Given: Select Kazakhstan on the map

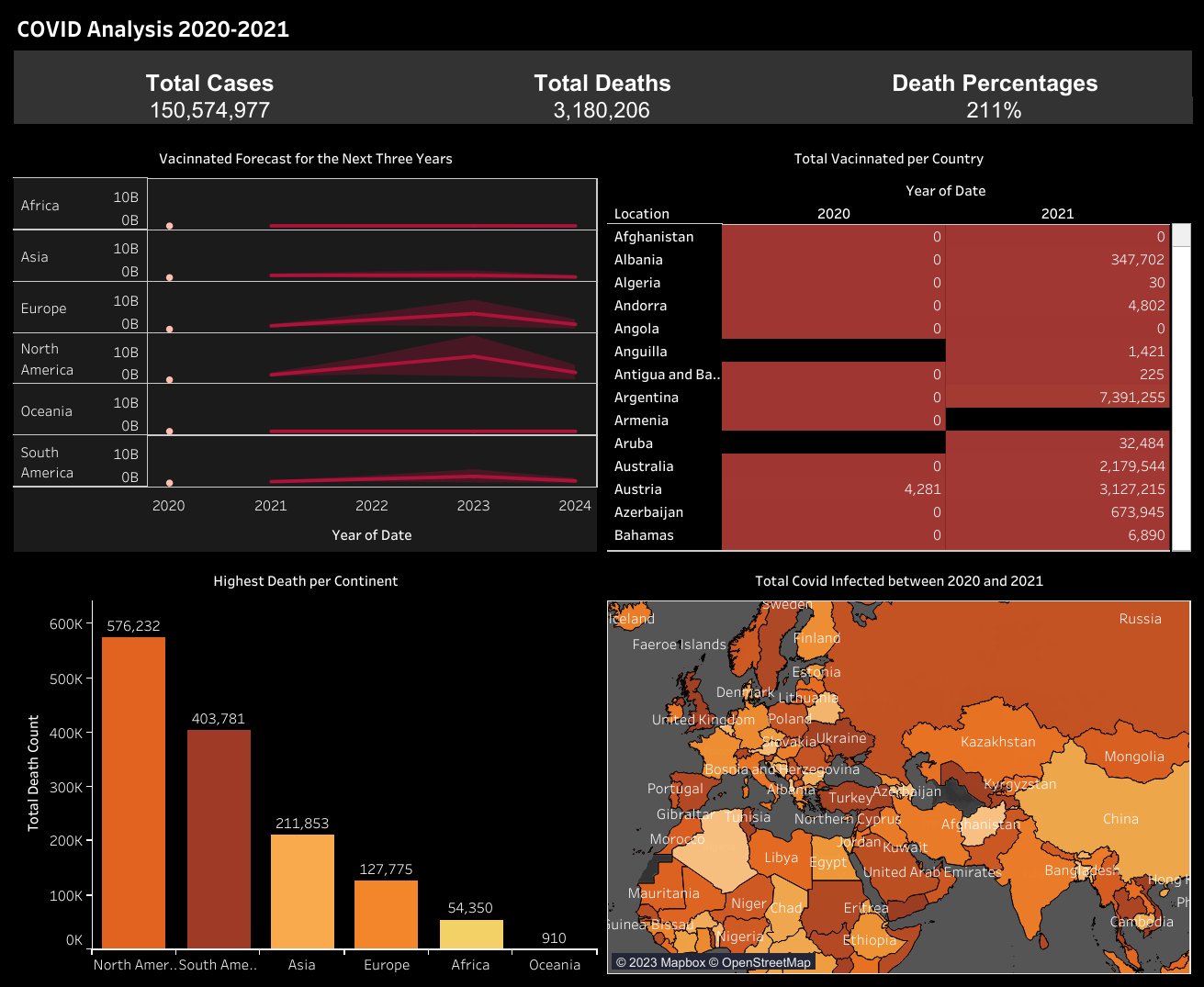Looking at the screenshot, I should (998, 741).
